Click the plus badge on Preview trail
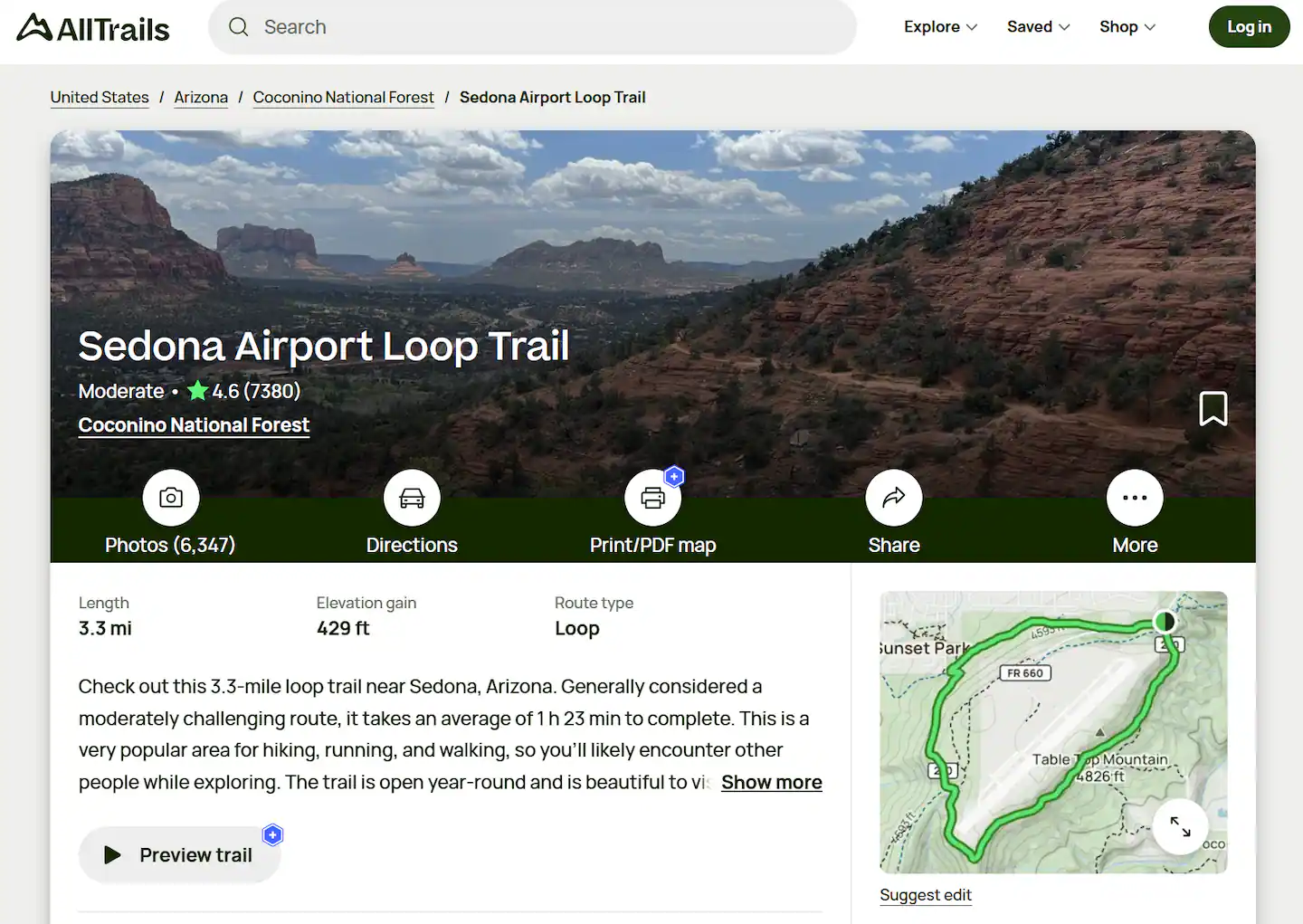1303x924 pixels. pyautogui.click(x=272, y=834)
